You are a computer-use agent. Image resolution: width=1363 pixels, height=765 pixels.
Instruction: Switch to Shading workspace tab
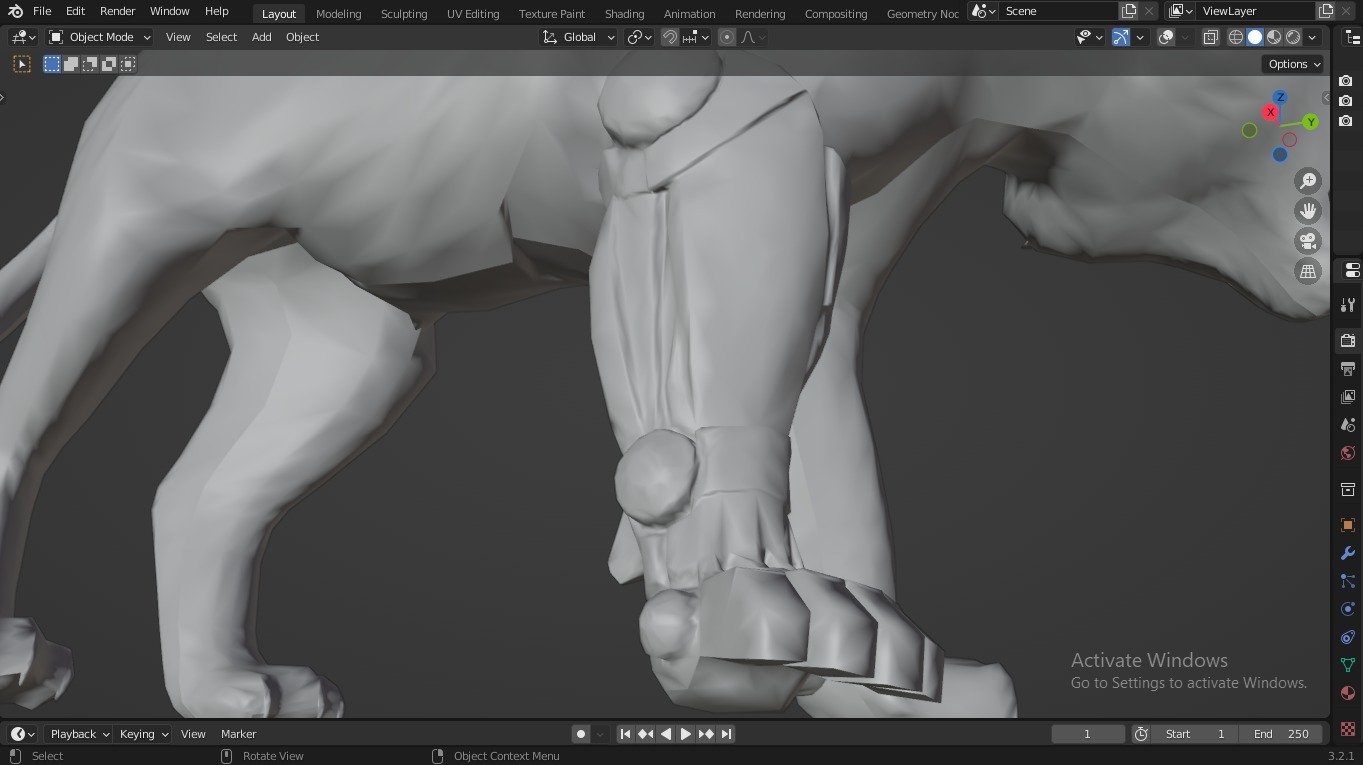tap(624, 14)
